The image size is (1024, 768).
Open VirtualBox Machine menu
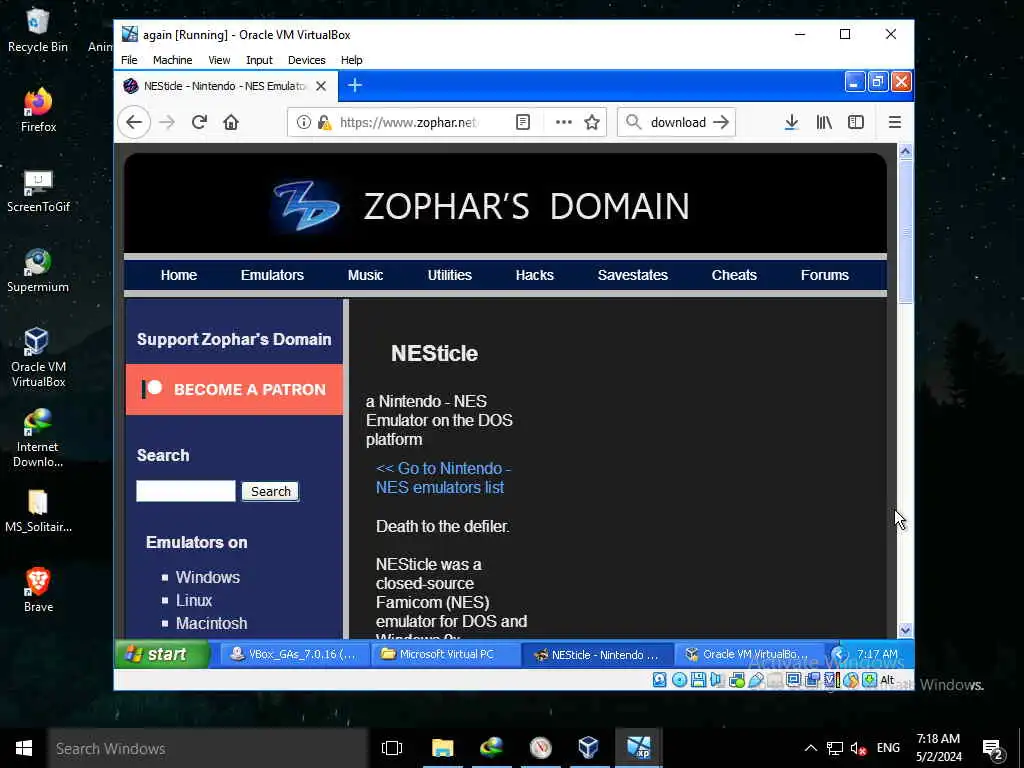tap(172, 60)
